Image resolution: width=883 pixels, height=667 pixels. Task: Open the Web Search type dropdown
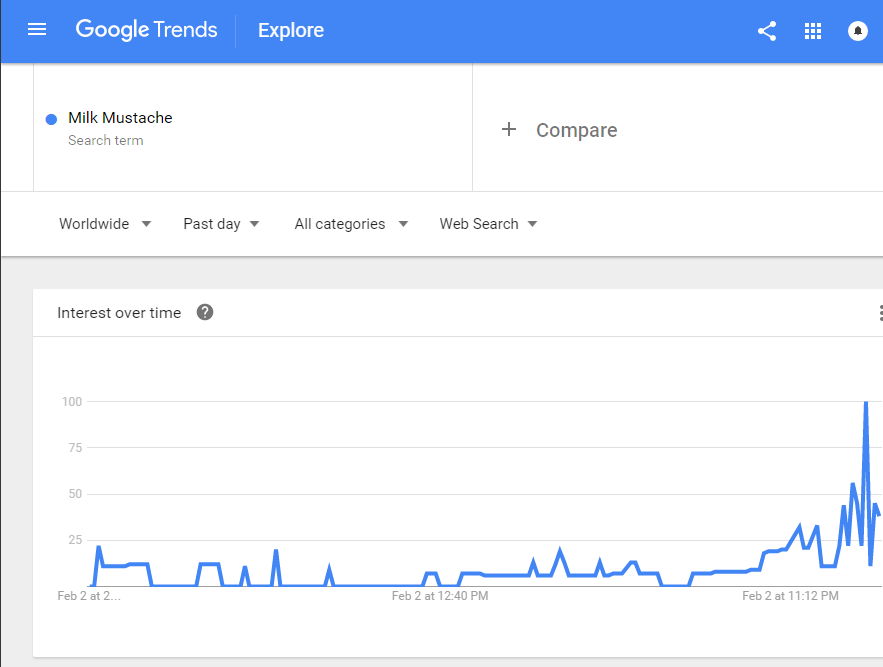click(488, 224)
